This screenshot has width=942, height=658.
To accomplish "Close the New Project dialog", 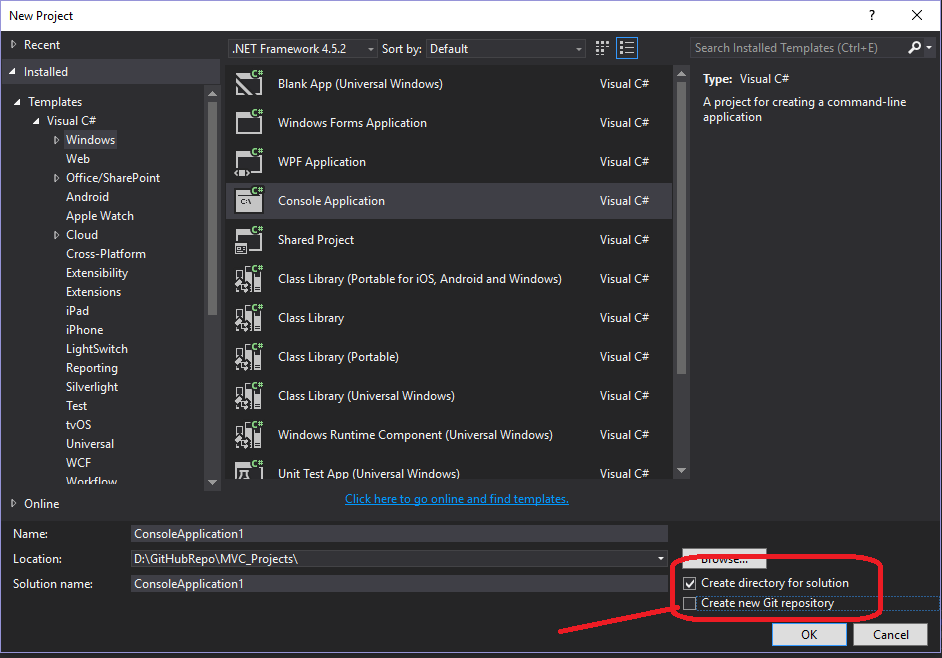I will (917, 15).
